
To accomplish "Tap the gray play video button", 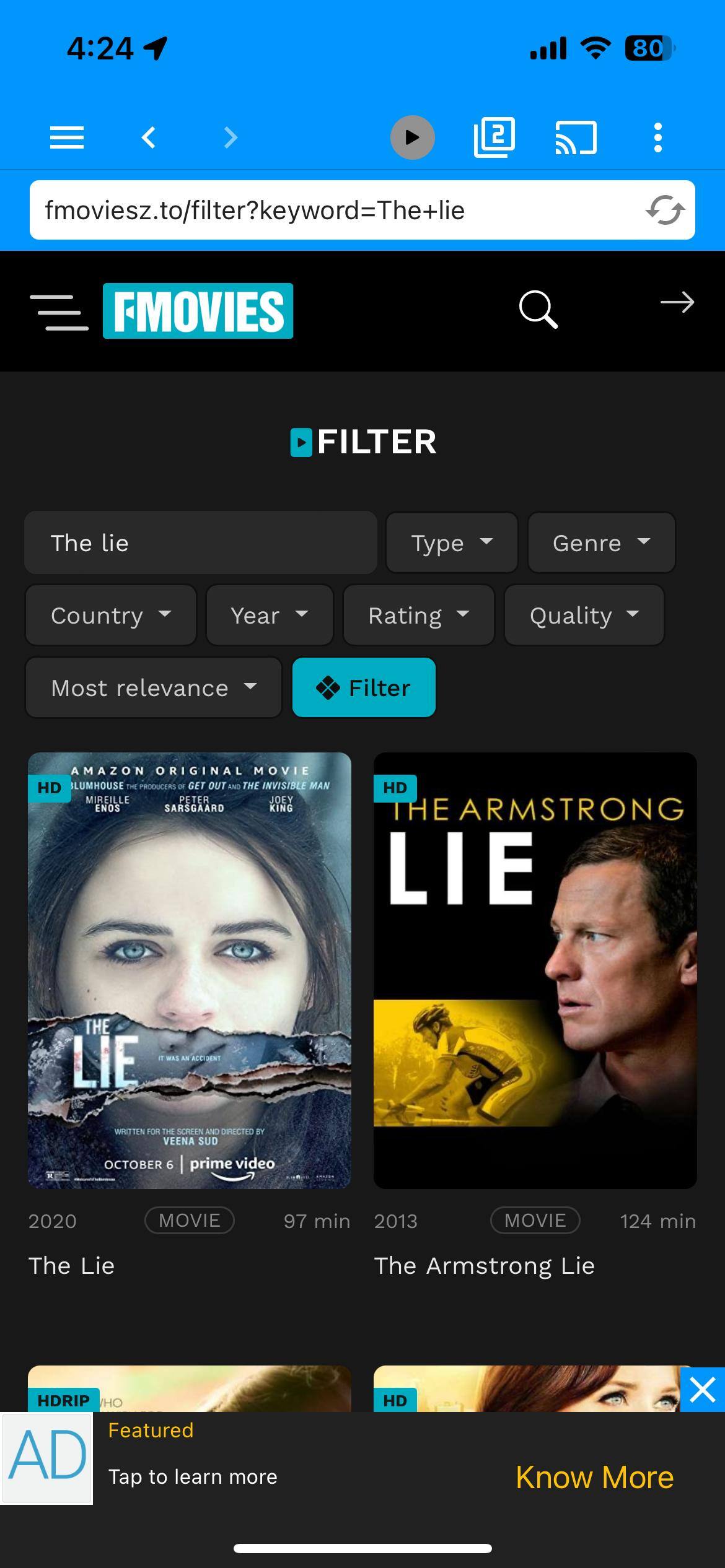I will point(412,137).
